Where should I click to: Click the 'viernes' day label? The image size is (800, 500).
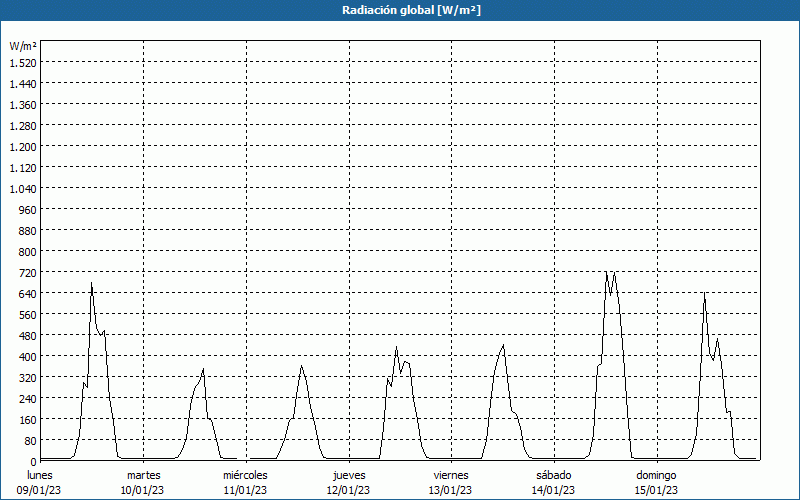click(451, 475)
